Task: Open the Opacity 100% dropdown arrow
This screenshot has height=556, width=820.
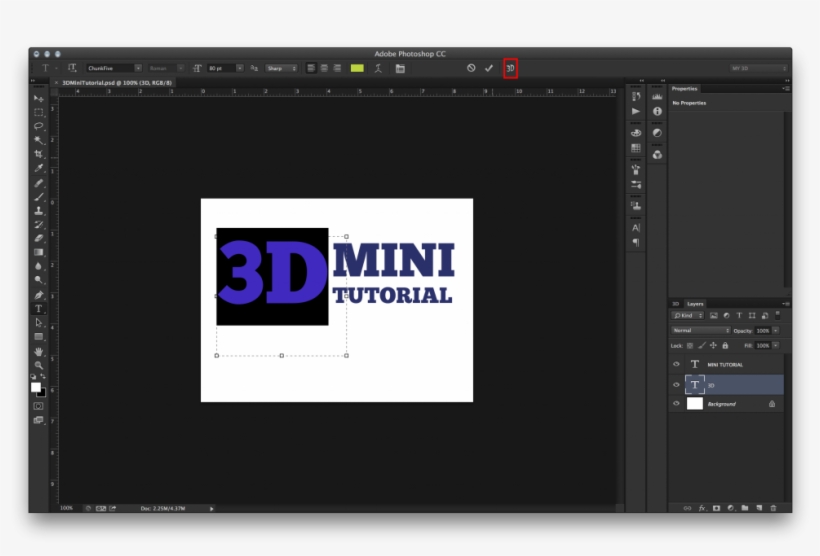Action: pos(776,331)
